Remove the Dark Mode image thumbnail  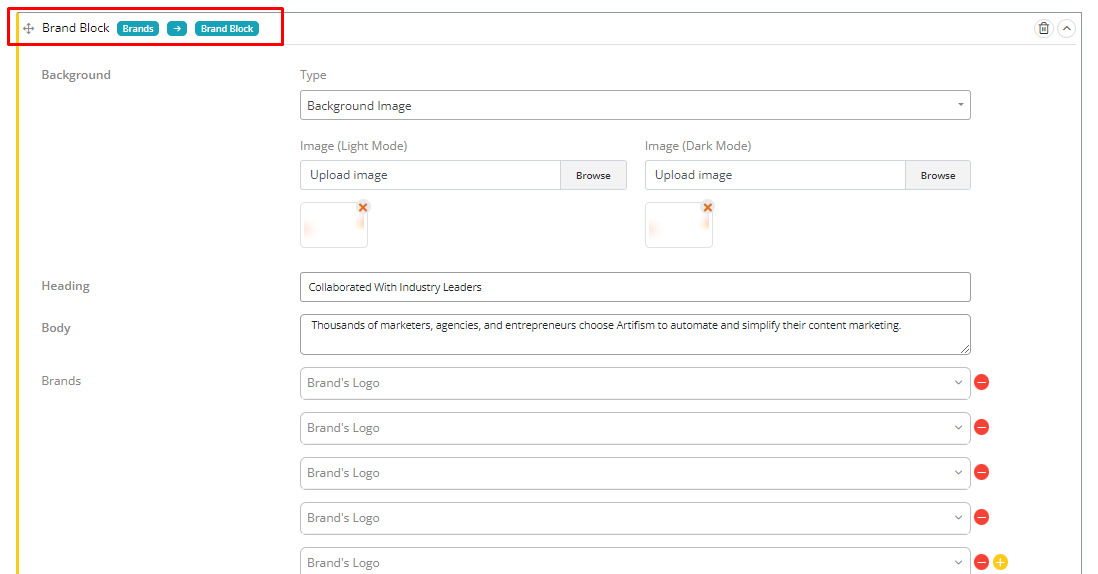pyautogui.click(x=708, y=207)
